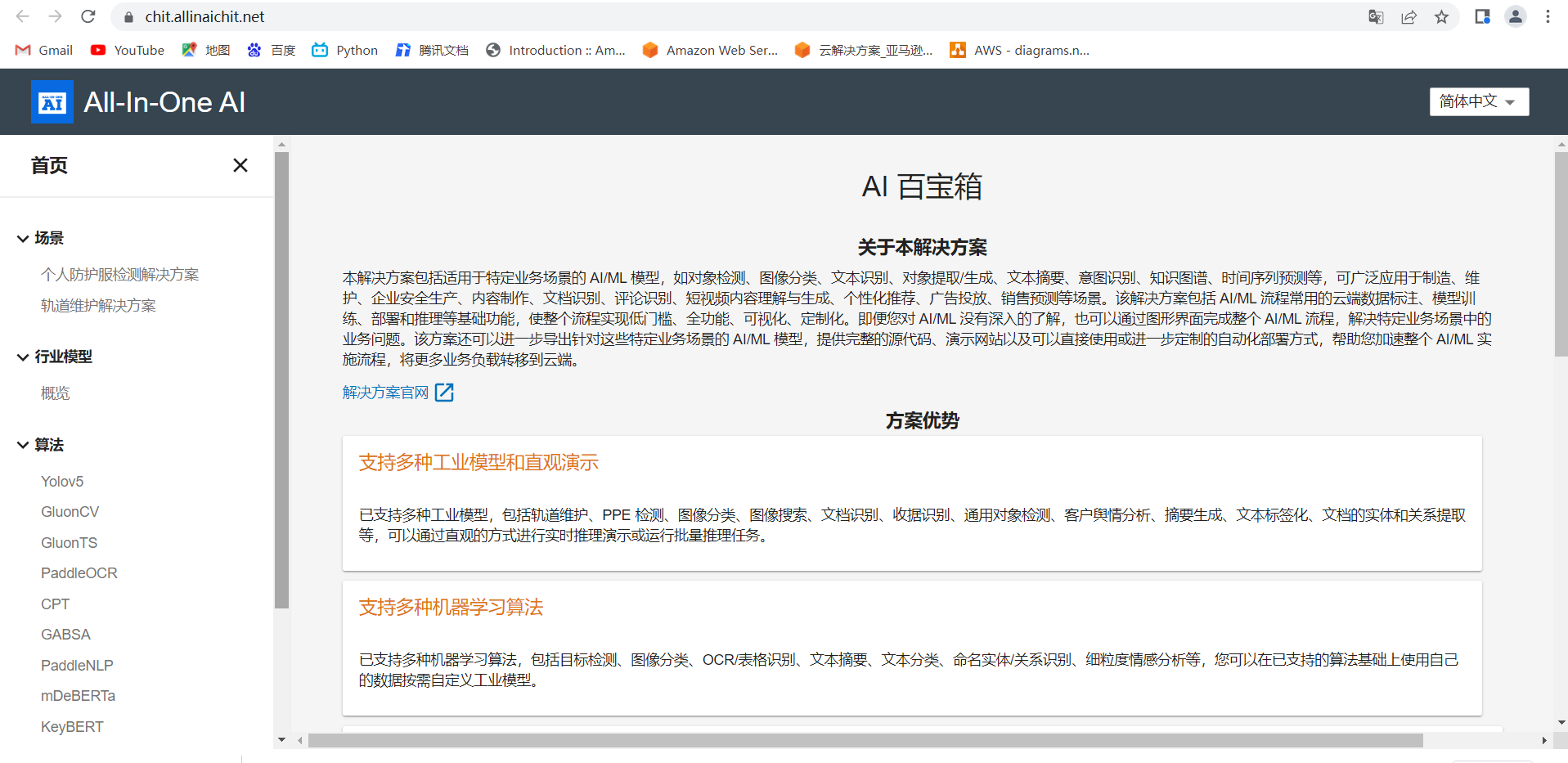This screenshot has height=763, width=1568.
Task: Click the horizontal scrollbar at the bottom
Action: 865,740
